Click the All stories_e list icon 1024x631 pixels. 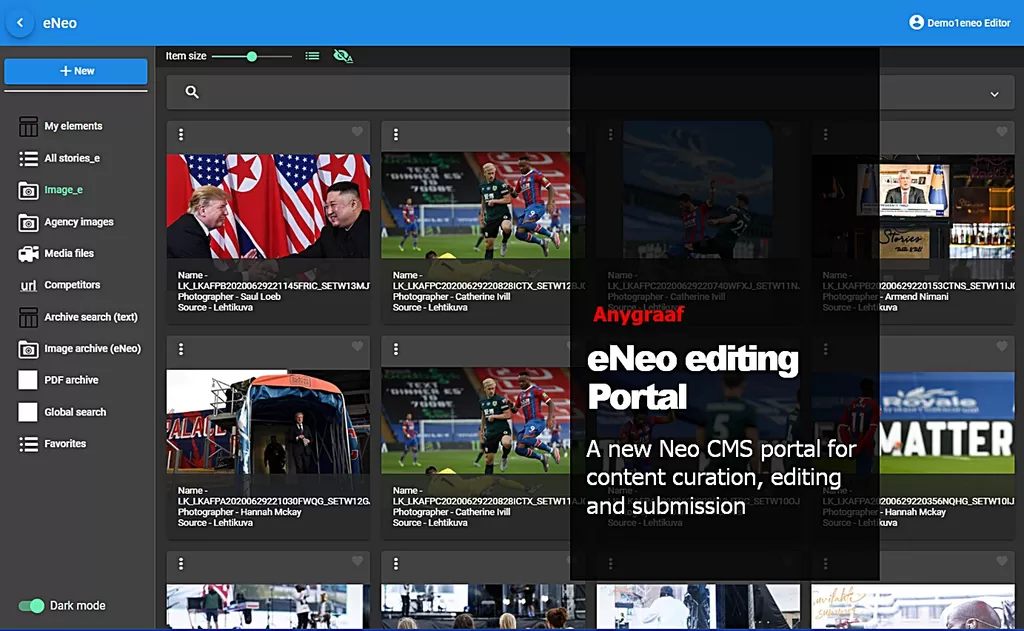tap(28, 159)
